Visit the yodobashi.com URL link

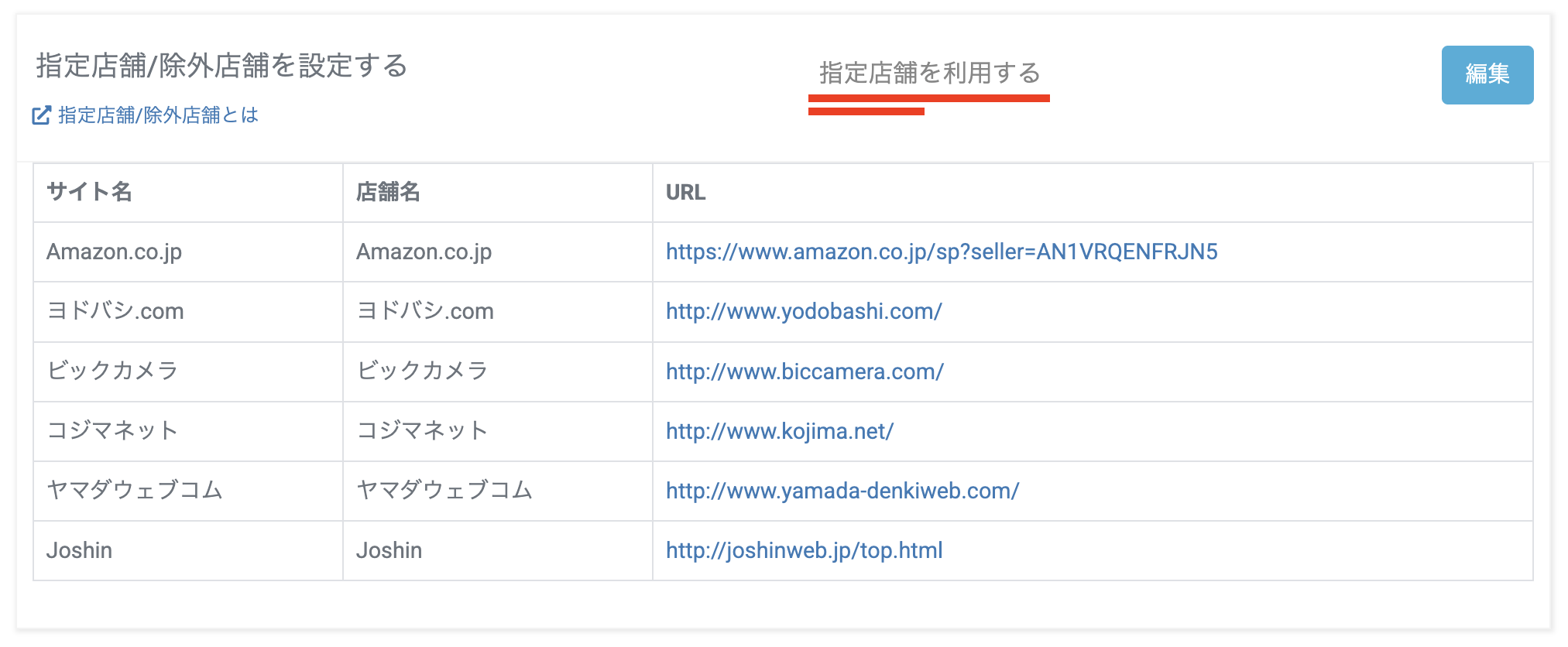(803, 311)
